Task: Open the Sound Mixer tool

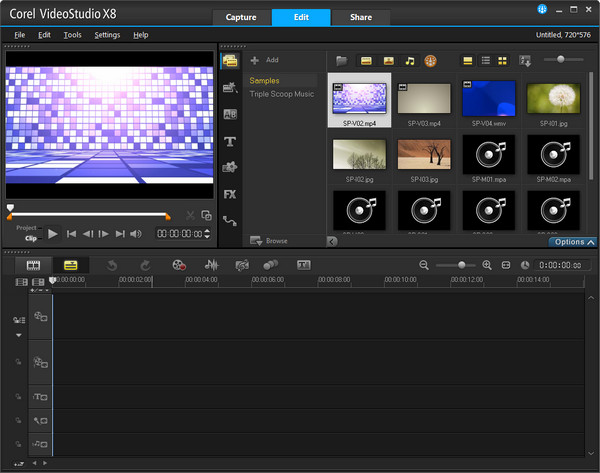Action: [x=212, y=265]
